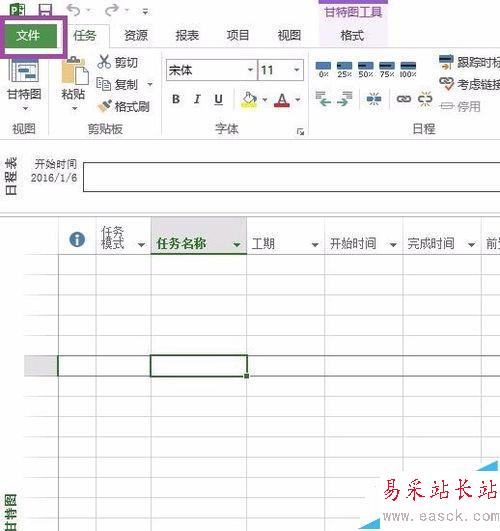Image resolution: width=500 pixels, height=531 pixels.
Task: Mark task 25% complete
Action: 345,69
